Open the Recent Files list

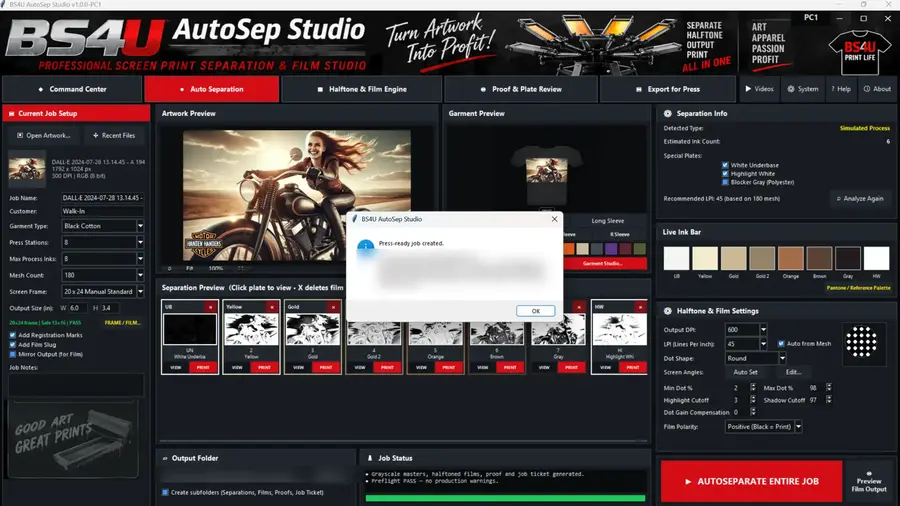(x=114, y=135)
